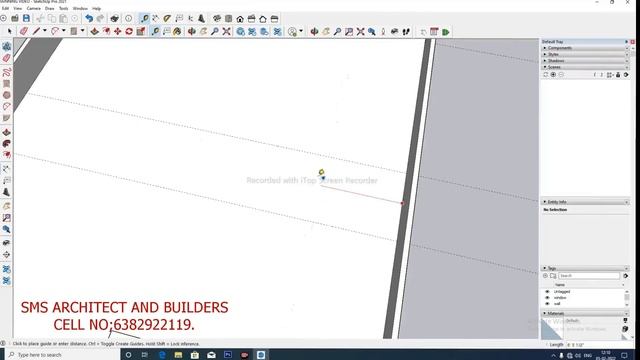Open Mail app from the taskbar
This screenshot has height=360, width=640.
[x=211, y=355]
